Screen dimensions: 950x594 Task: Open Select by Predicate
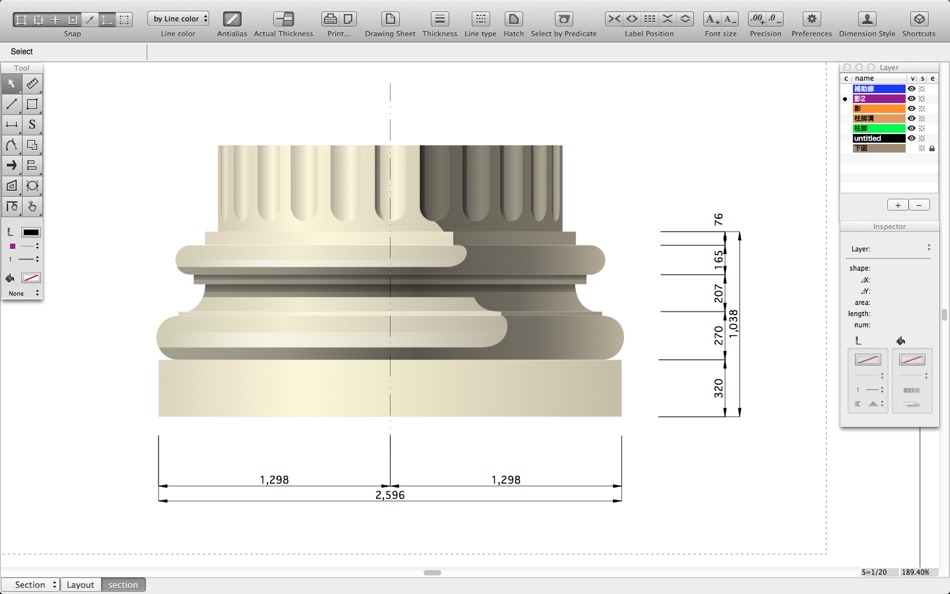(563, 19)
